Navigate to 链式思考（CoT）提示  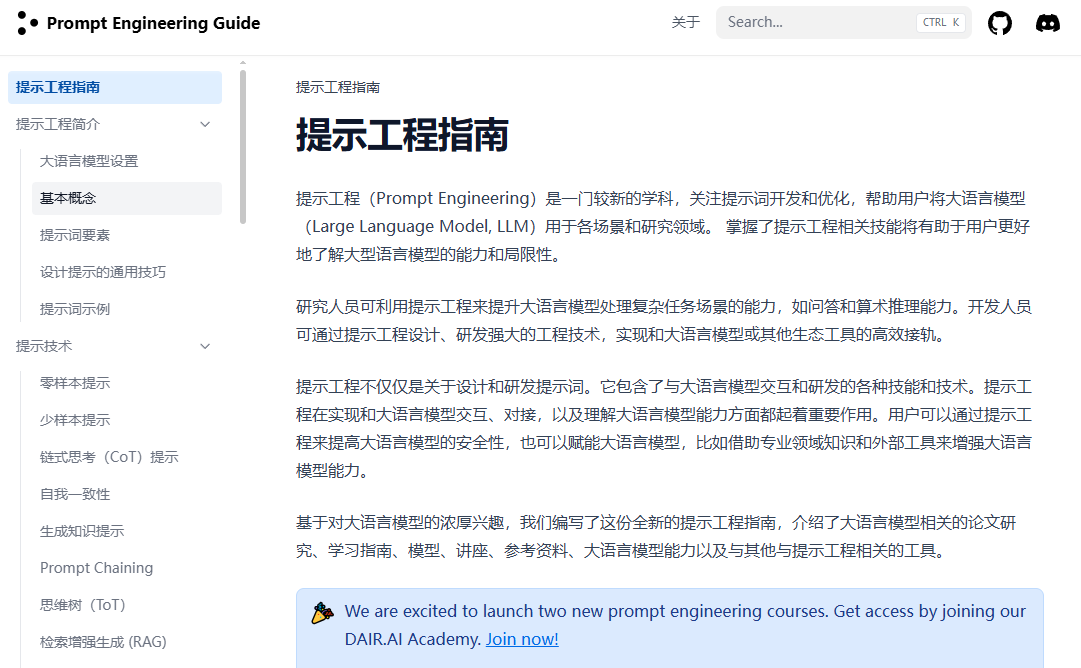pyautogui.click(x=109, y=457)
